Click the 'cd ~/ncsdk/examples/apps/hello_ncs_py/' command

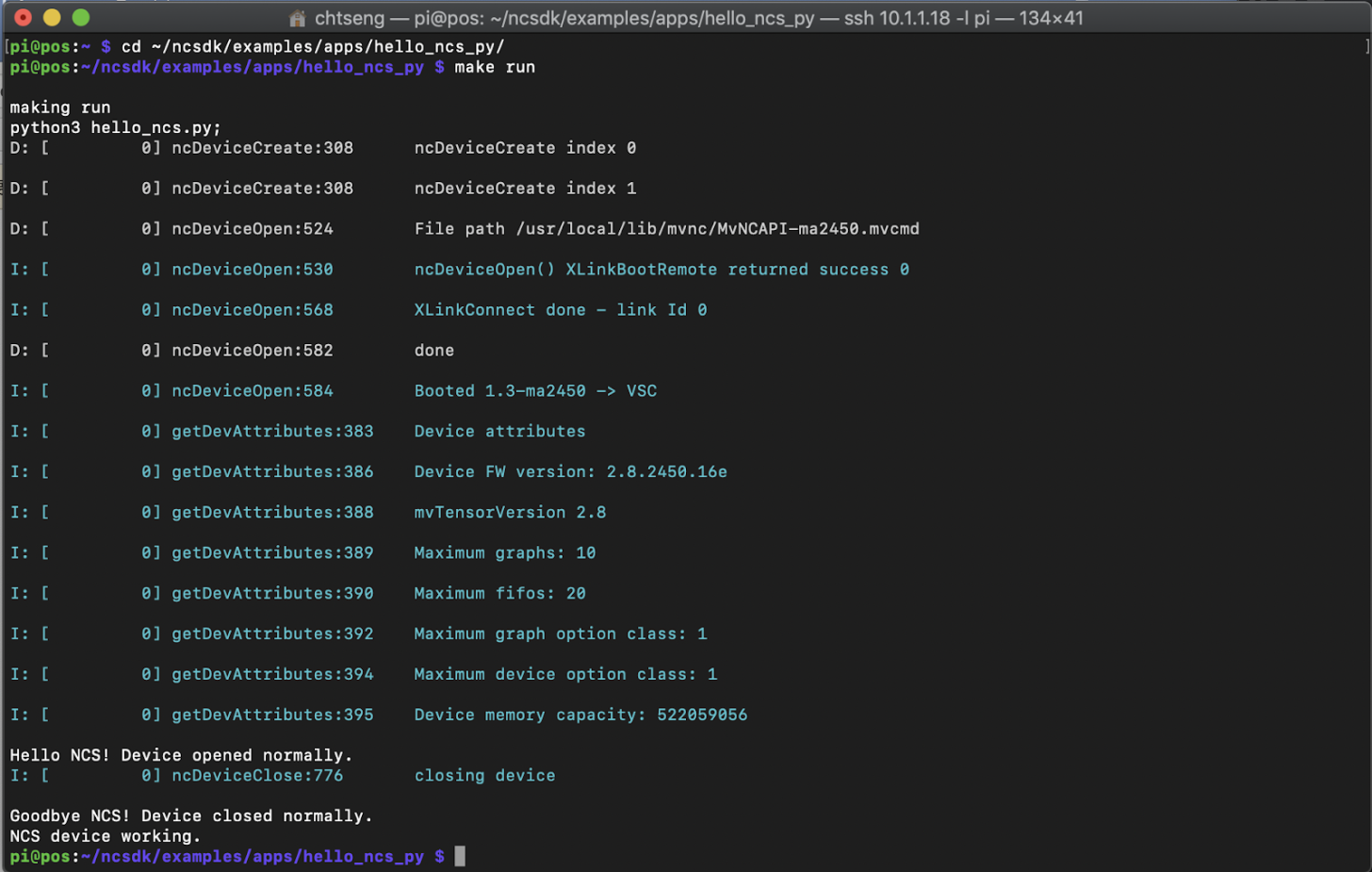(x=313, y=46)
